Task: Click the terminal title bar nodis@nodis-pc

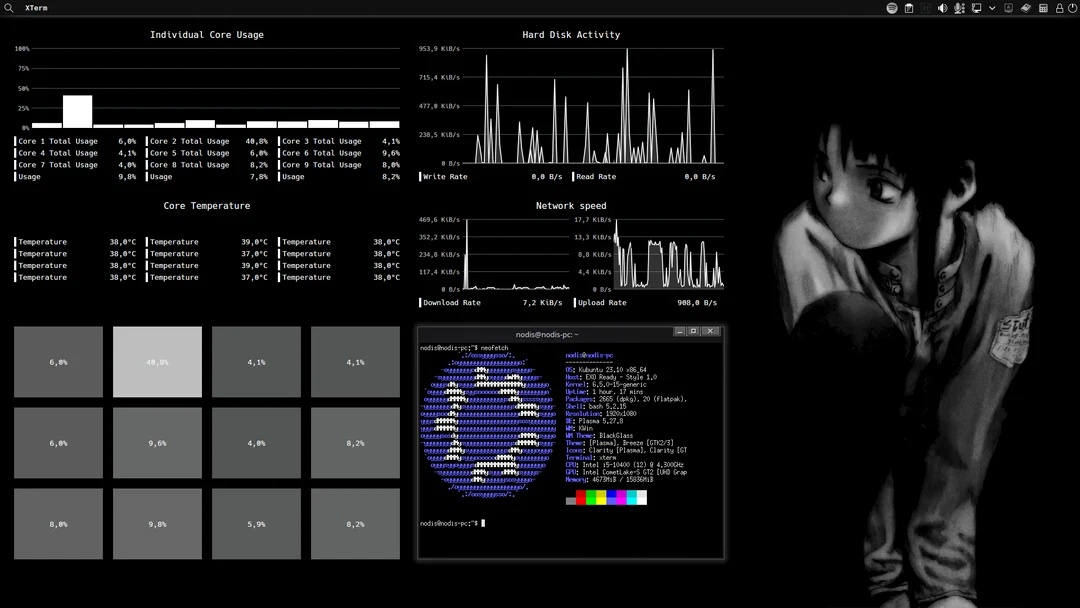Action: click(x=547, y=334)
